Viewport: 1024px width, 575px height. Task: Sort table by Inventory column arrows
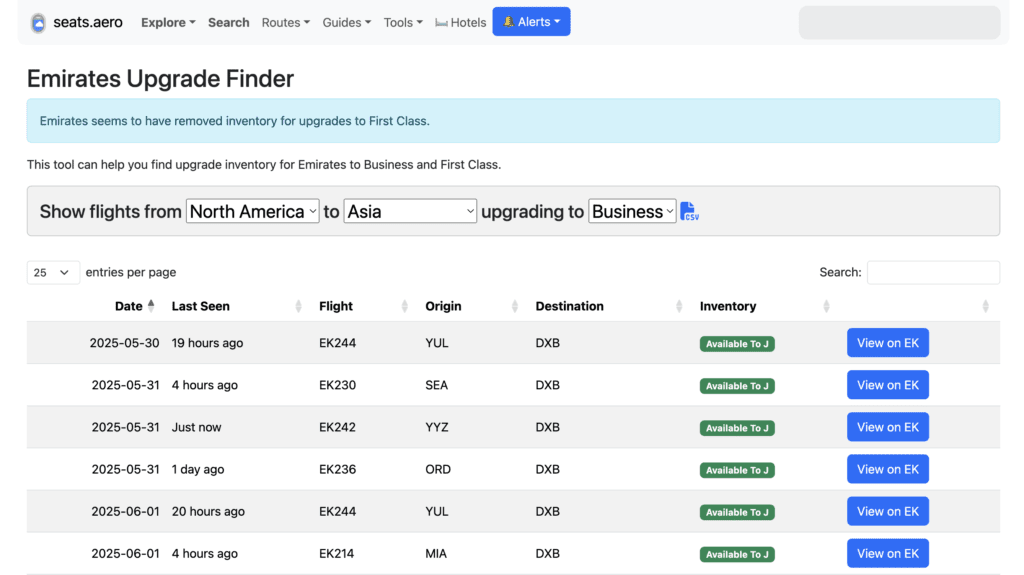pyautogui.click(x=826, y=306)
